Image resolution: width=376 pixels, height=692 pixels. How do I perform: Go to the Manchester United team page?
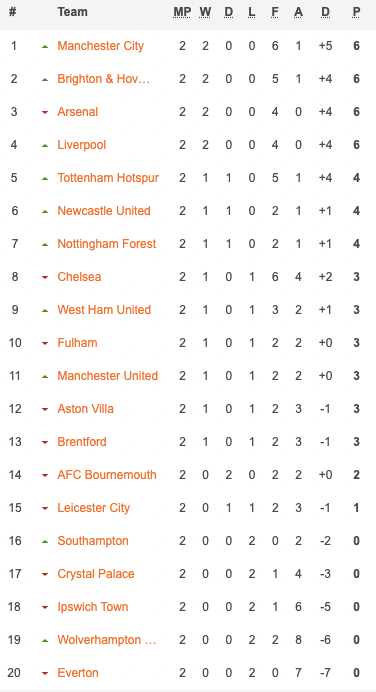point(108,376)
